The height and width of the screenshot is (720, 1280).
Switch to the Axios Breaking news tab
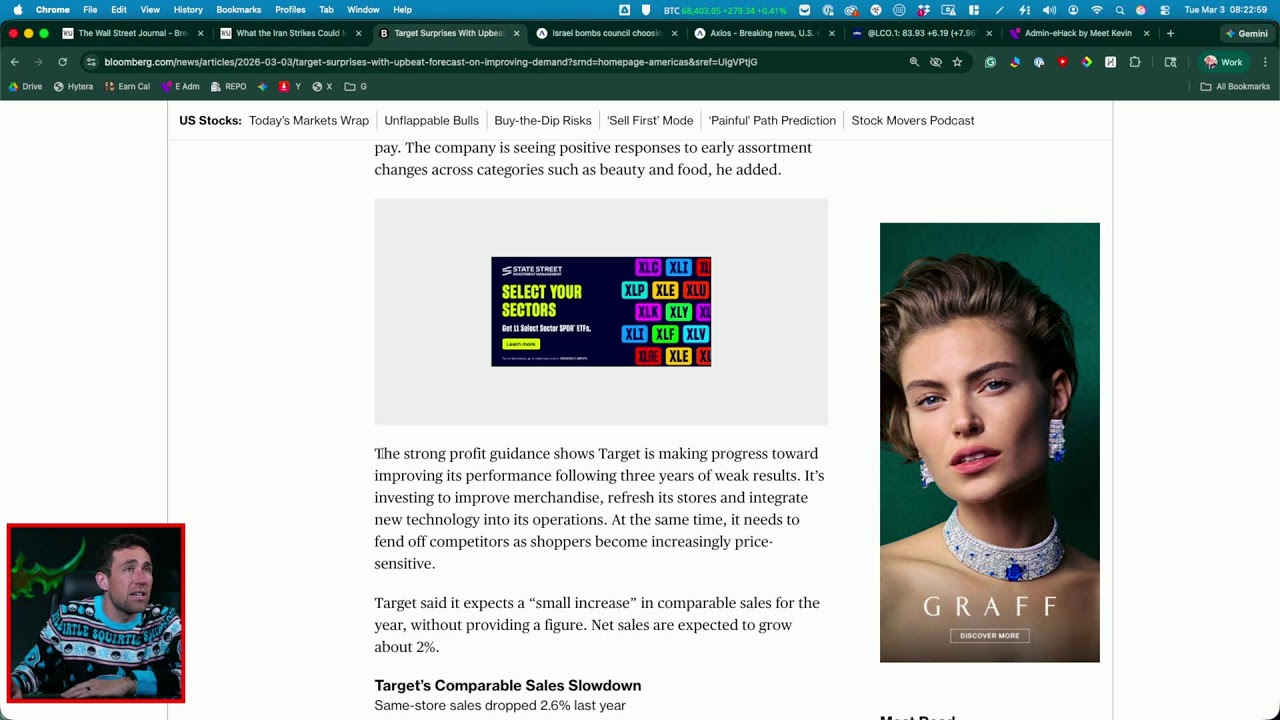click(x=765, y=33)
